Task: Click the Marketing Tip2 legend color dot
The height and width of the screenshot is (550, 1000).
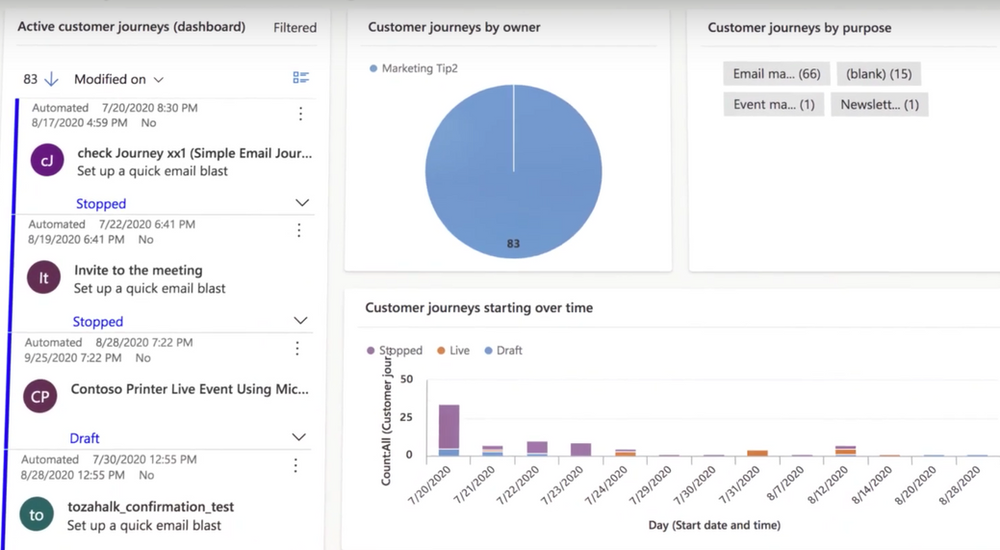Action: pyautogui.click(x=373, y=68)
